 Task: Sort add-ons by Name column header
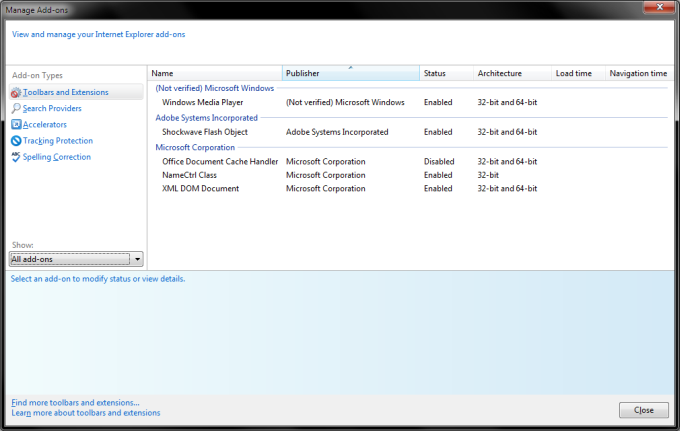tap(214, 74)
